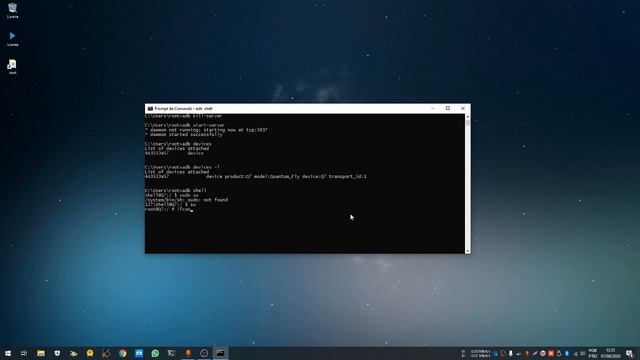Click the blue square app taskbar icon
640x360 pixels.
coord(139,353)
